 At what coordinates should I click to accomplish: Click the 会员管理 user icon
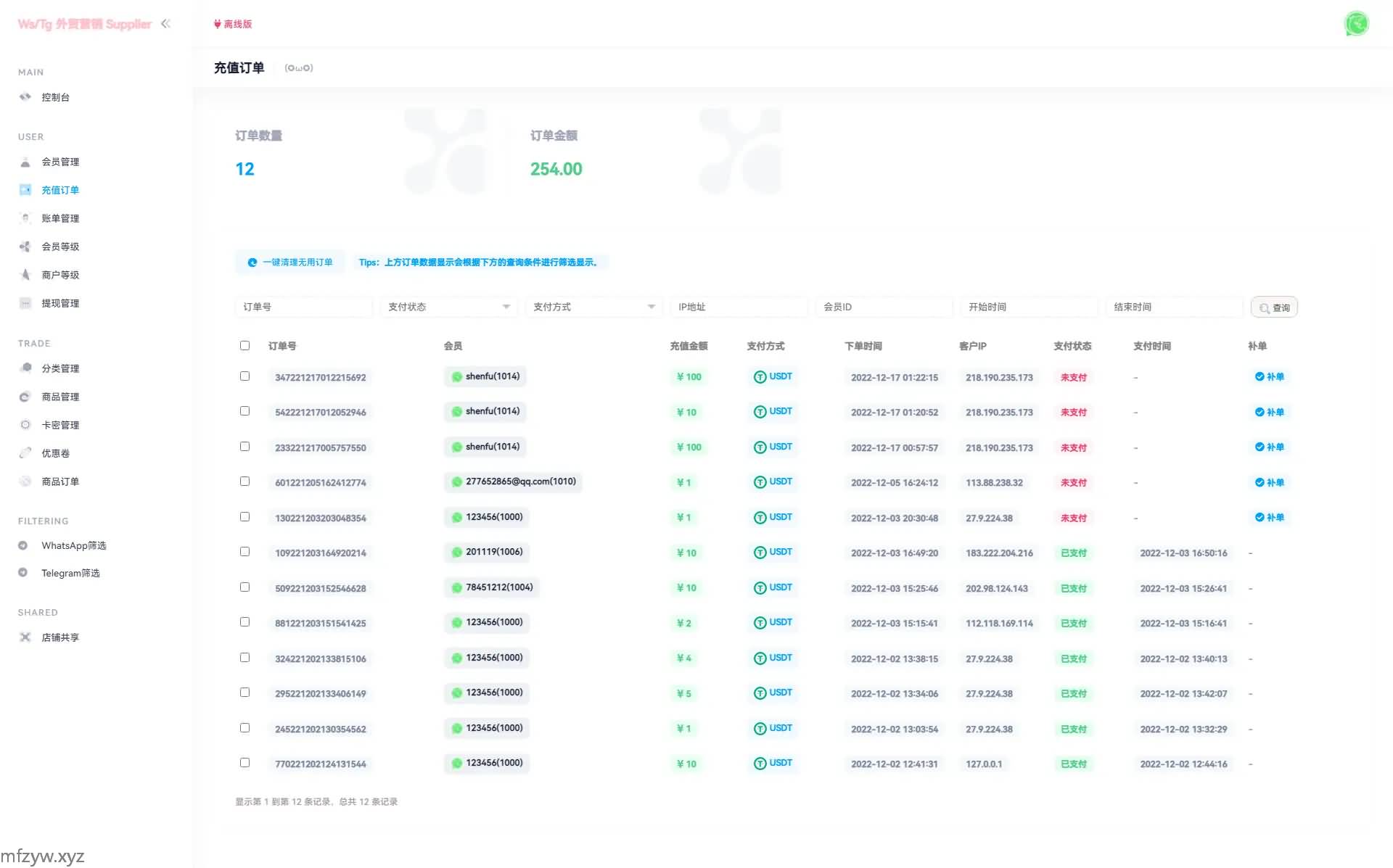[25, 162]
